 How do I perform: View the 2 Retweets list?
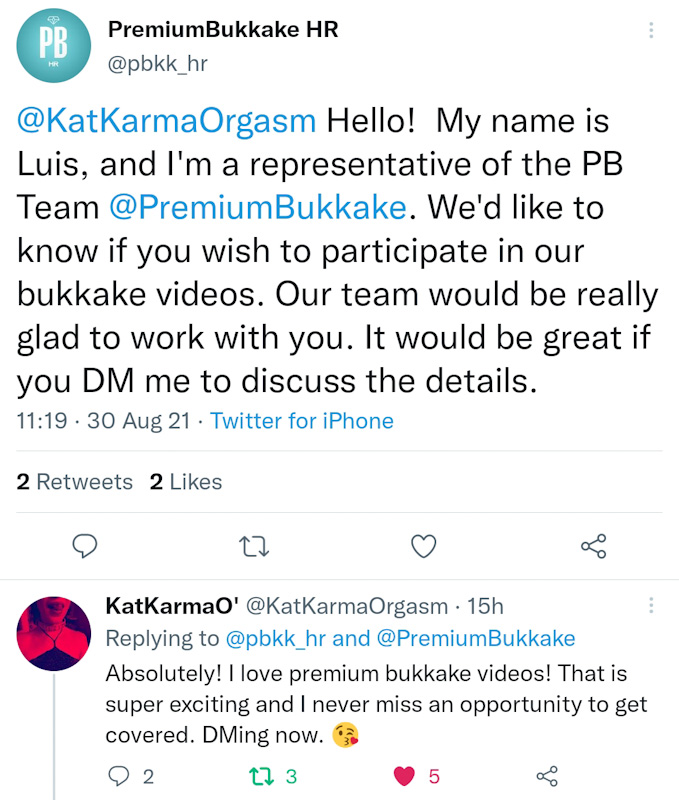(x=75, y=482)
